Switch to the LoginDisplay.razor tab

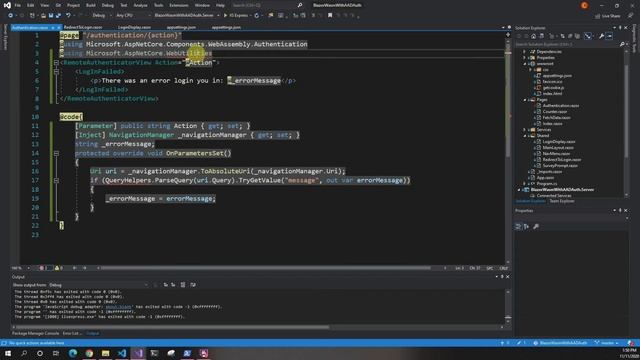(x=134, y=27)
